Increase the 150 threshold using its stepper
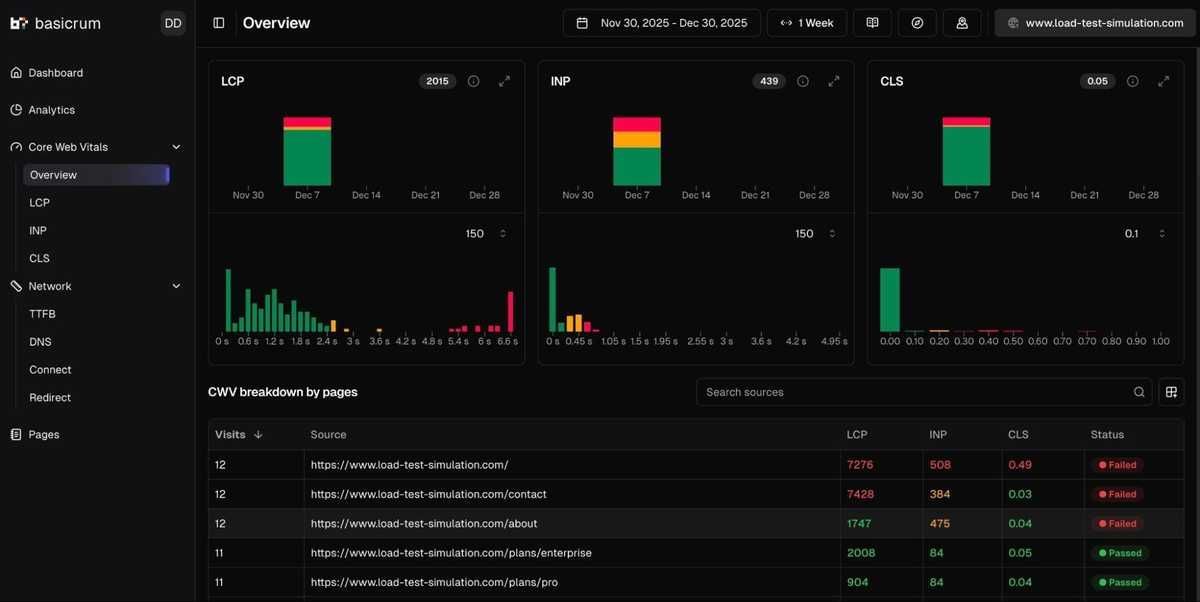 pyautogui.click(x=501, y=229)
